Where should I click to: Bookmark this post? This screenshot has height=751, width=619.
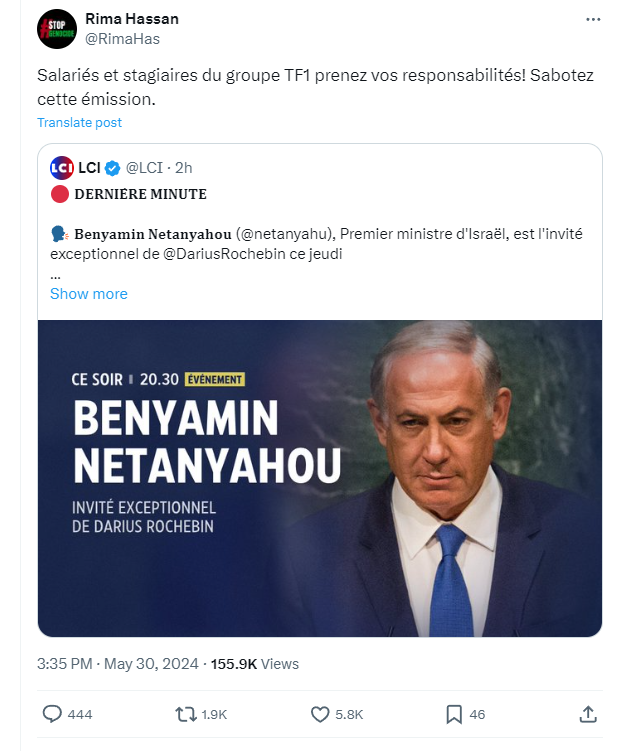click(453, 714)
